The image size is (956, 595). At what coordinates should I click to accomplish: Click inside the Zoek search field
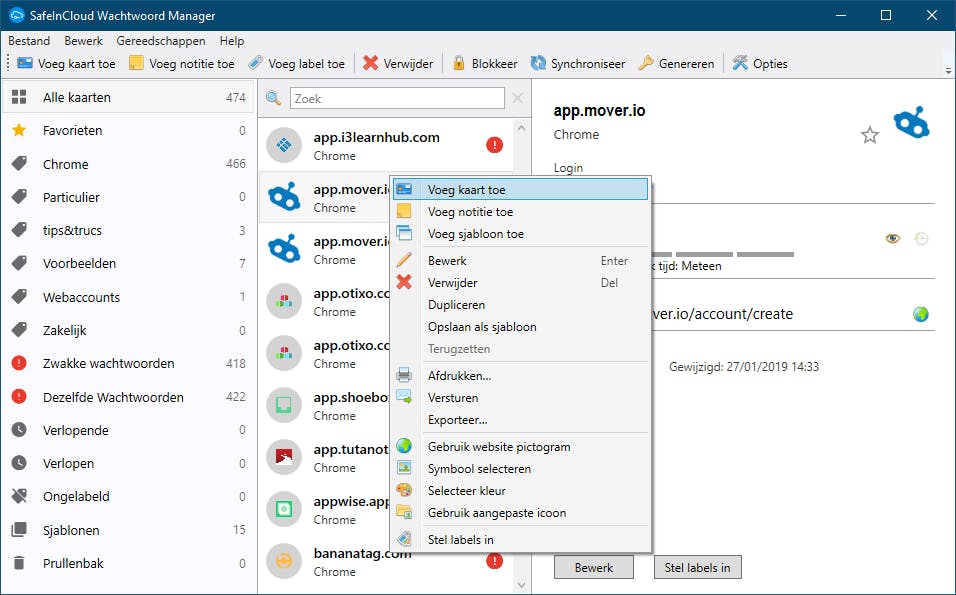397,98
